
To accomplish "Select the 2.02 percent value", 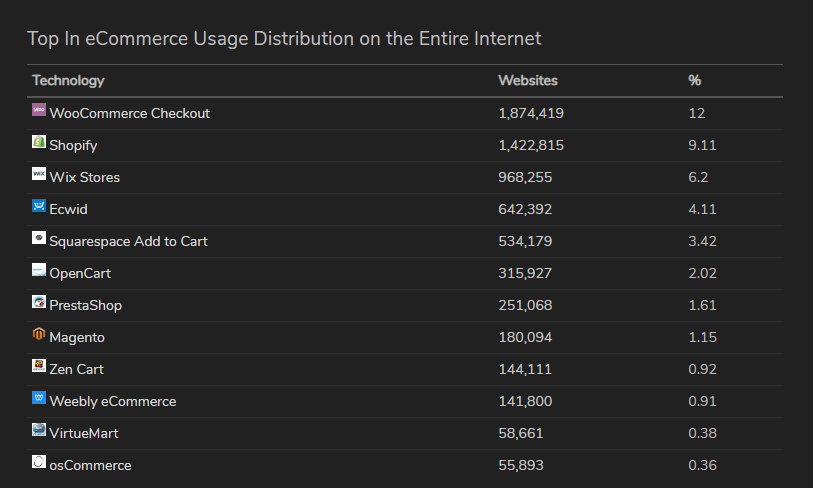I will coord(702,273).
